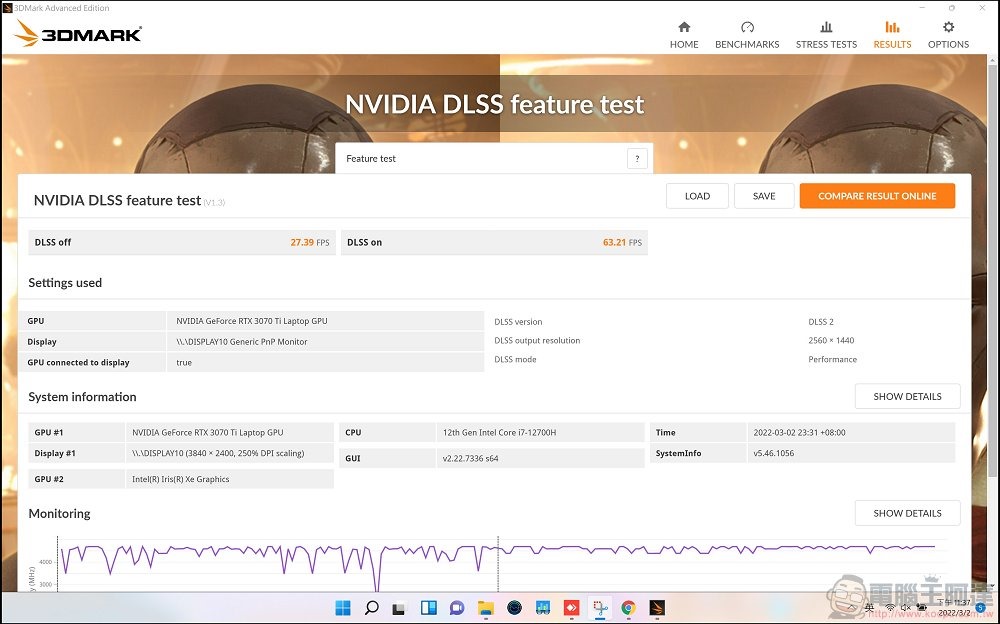Show details for System information
The height and width of the screenshot is (624, 1000).
tap(907, 396)
